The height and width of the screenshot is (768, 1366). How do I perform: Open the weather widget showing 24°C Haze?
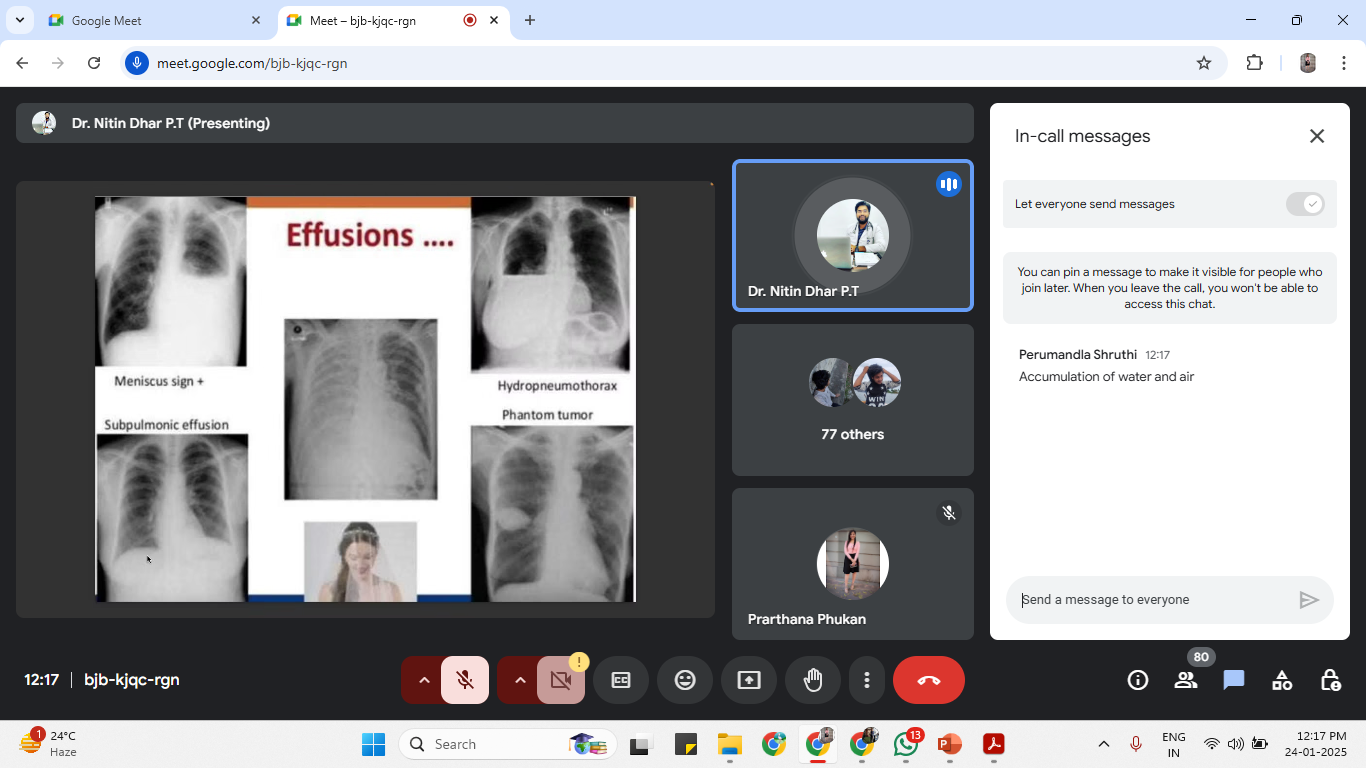(x=48, y=744)
